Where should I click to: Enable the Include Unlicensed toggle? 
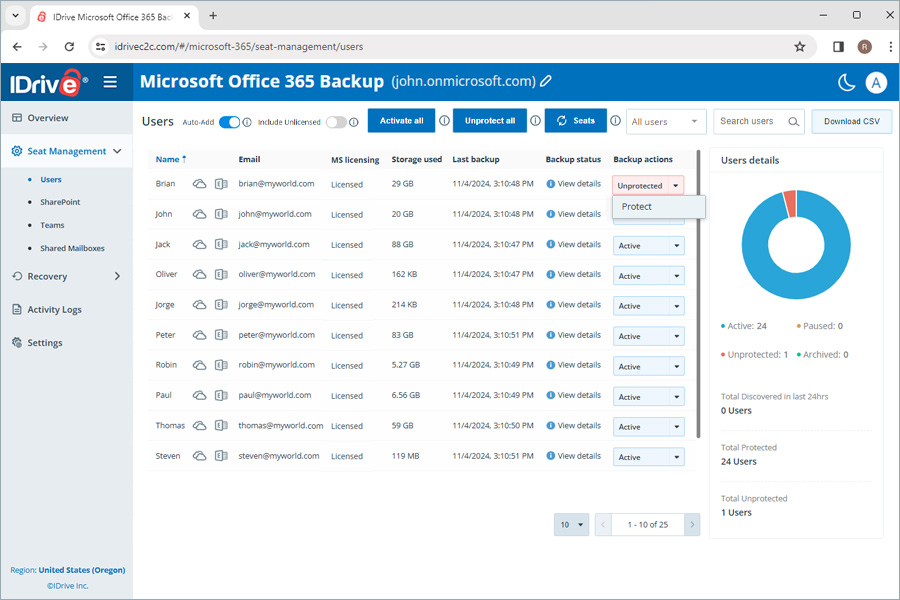[x=336, y=122]
